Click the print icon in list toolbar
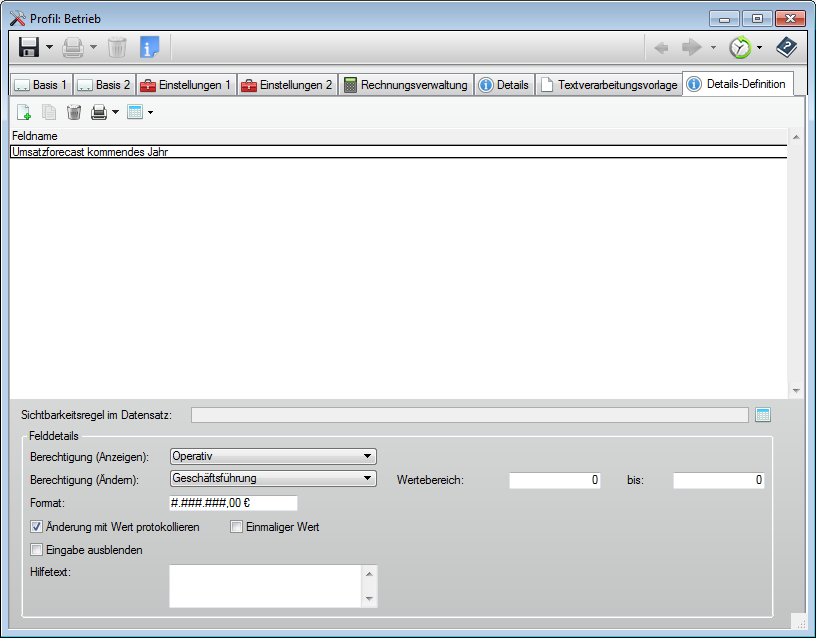Image resolution: width=816 pixels, height=638 pixels. pos(99,112)
